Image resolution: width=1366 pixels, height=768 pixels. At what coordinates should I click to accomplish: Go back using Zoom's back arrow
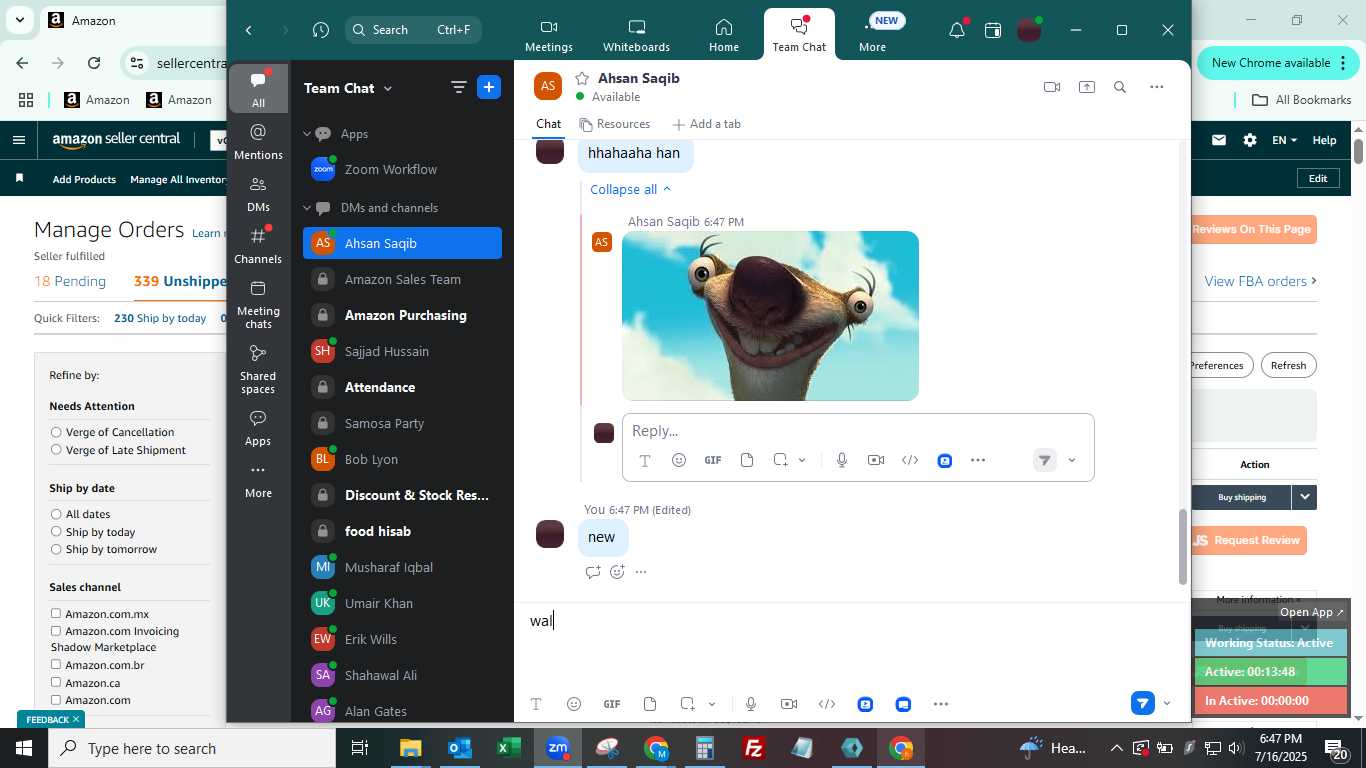point(249,30)
